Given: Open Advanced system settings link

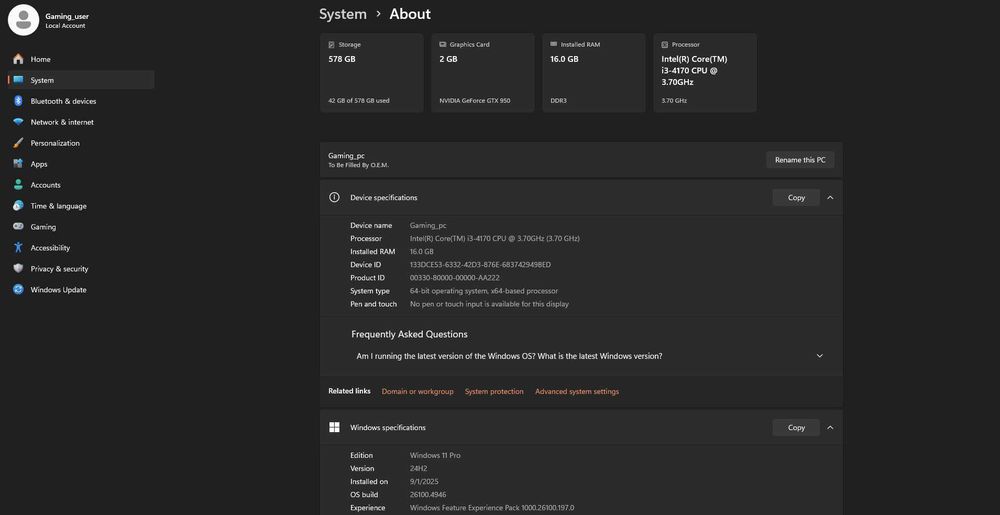Looking at the screenshot, I should [x=576, y=392].
